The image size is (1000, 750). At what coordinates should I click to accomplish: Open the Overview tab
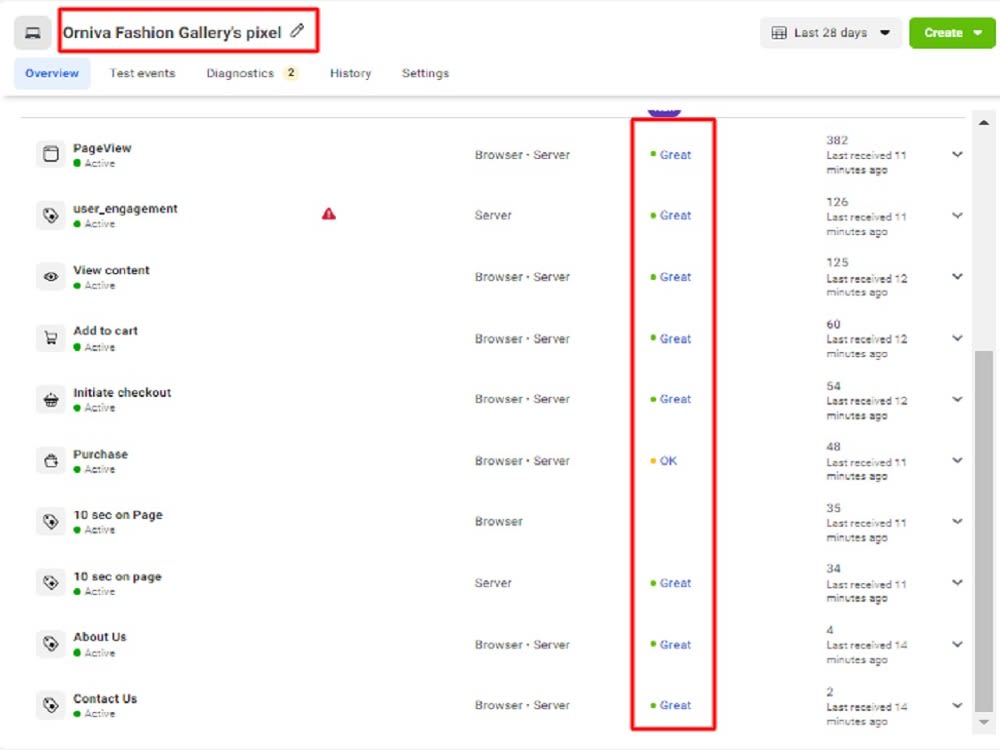pos(52,73)
